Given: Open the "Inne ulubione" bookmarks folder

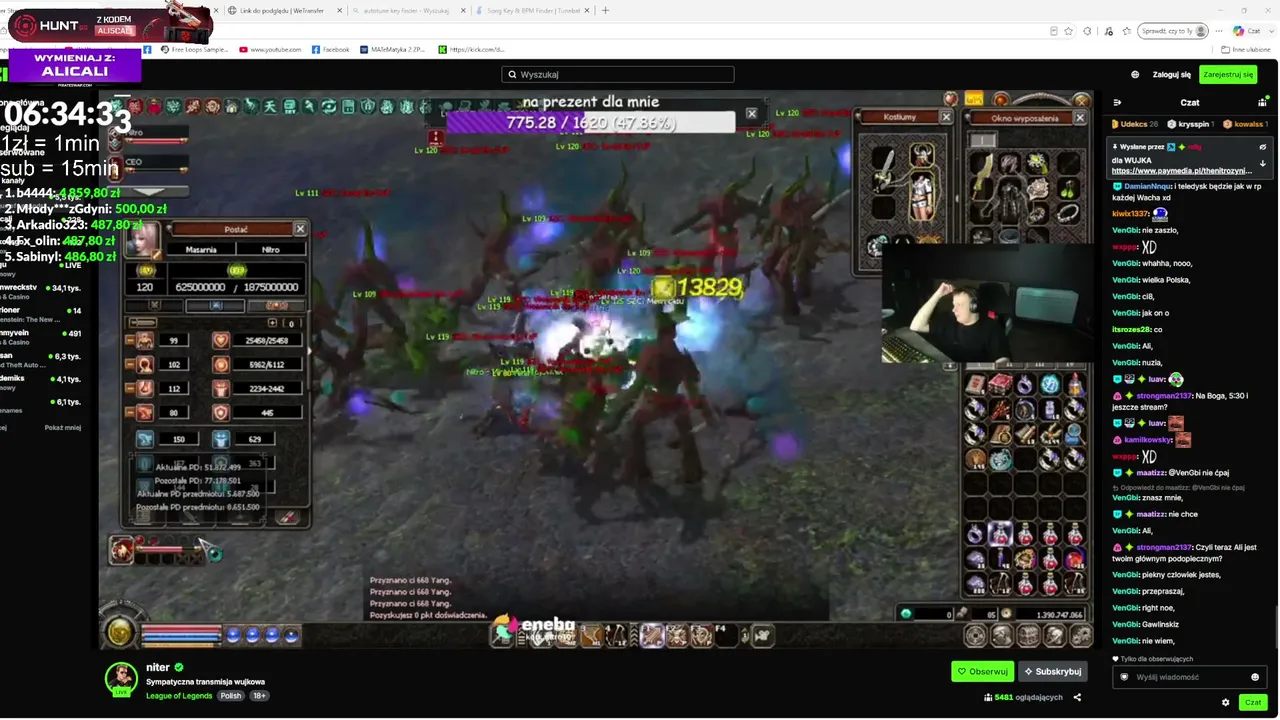Looking at the screenshot, I should tap(1246, 49).
